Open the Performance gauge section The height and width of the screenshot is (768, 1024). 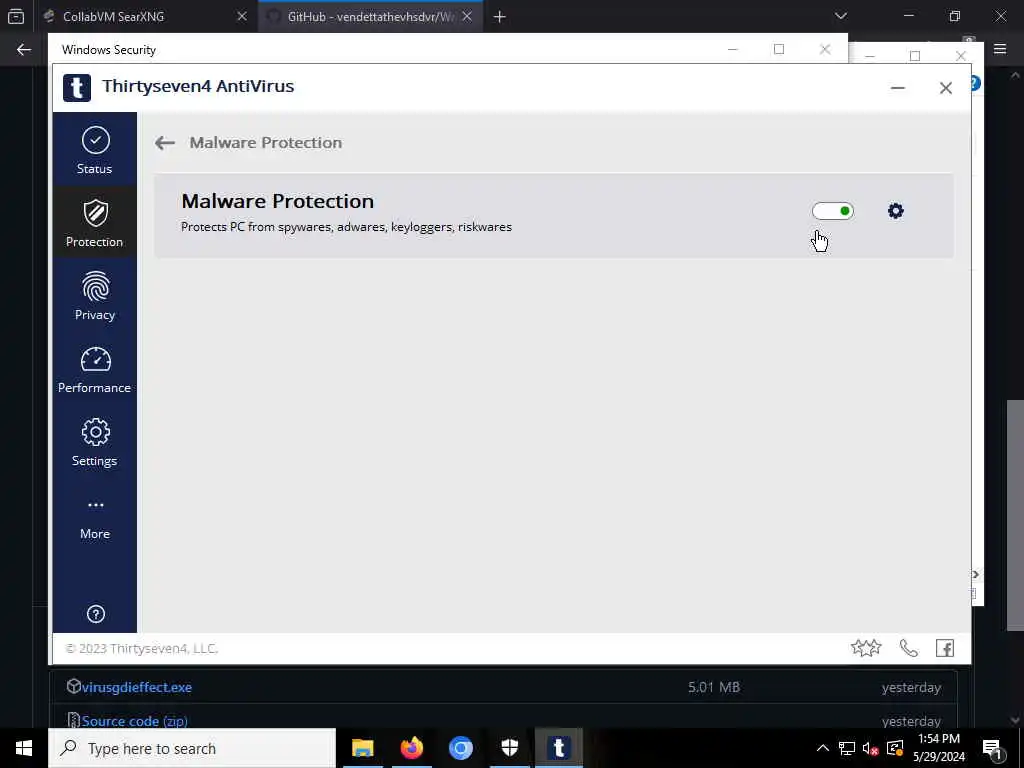[x=95, y=370]
